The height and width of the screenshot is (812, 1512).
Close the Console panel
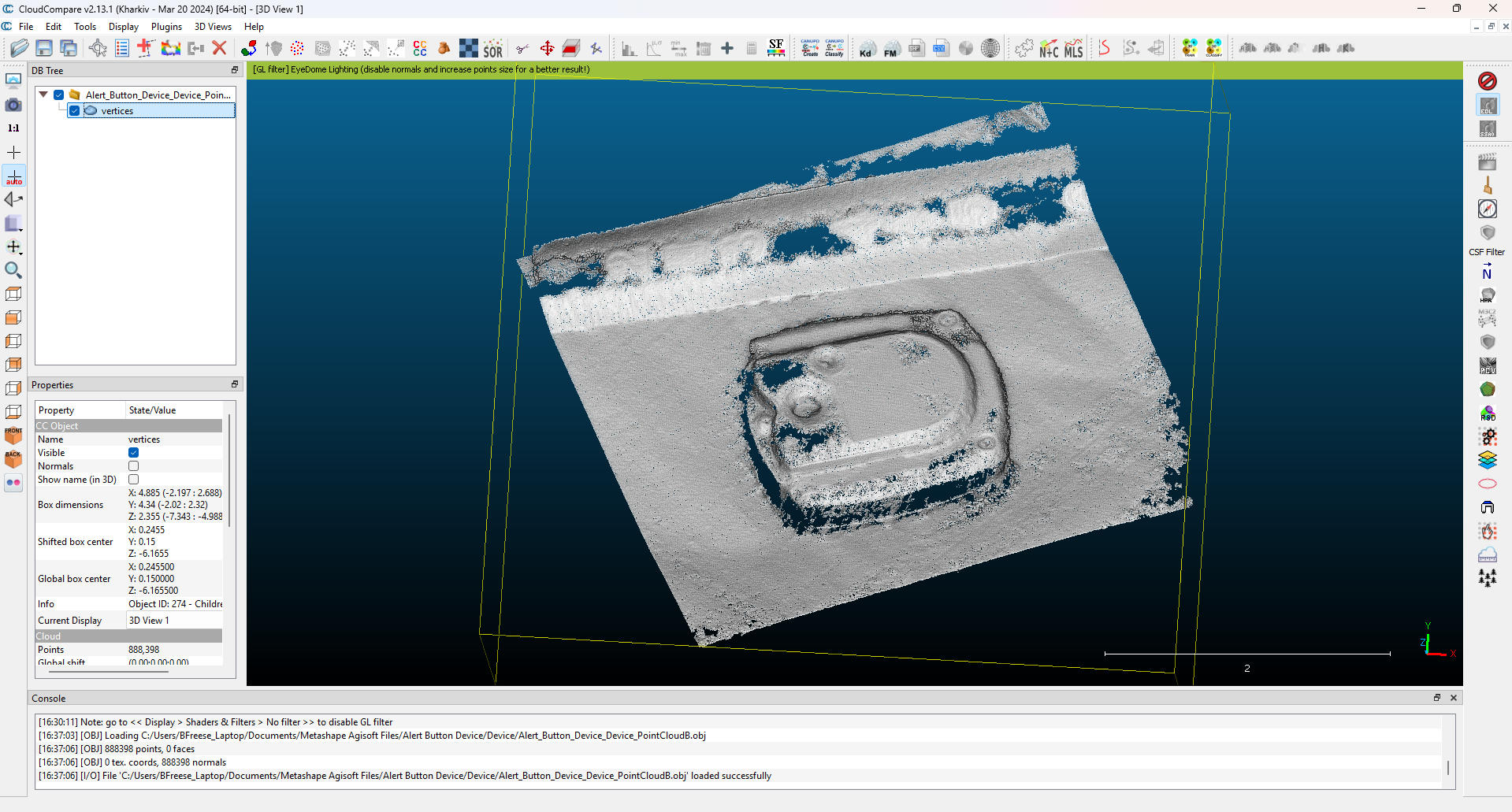point(1454,698)
